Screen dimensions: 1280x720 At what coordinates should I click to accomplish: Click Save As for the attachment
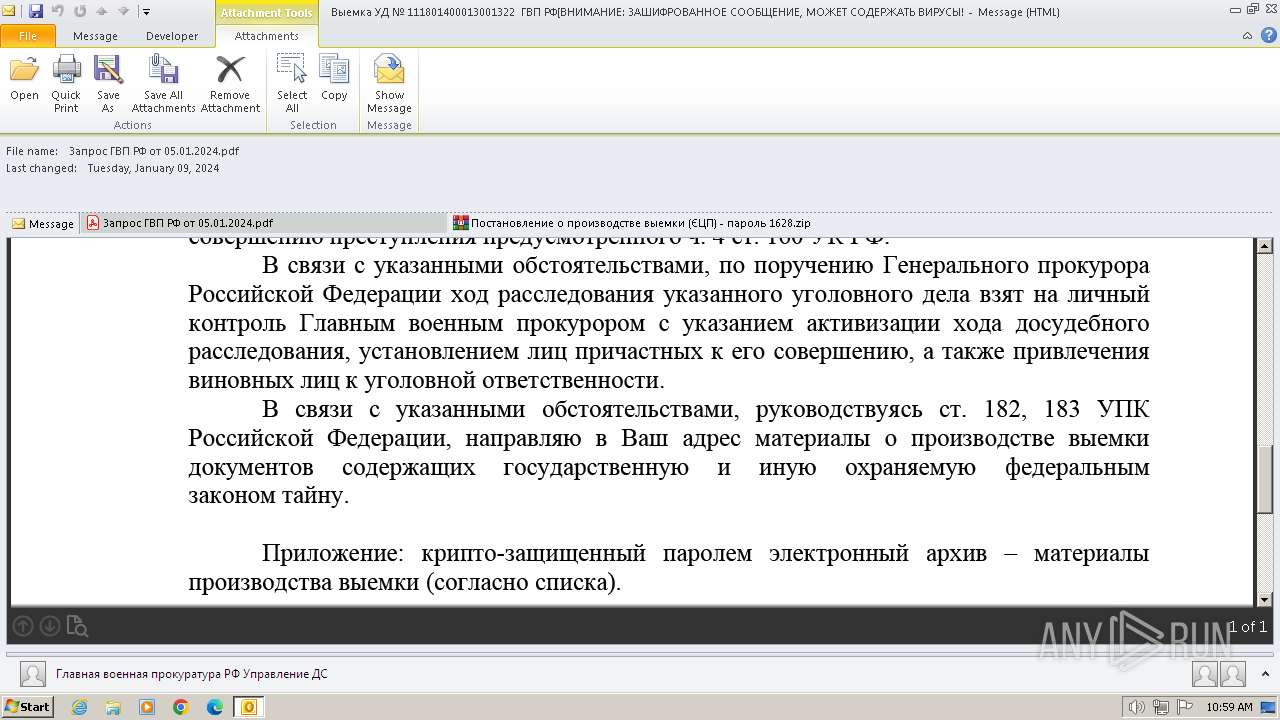pyautogui.click(x=108, y=83)
